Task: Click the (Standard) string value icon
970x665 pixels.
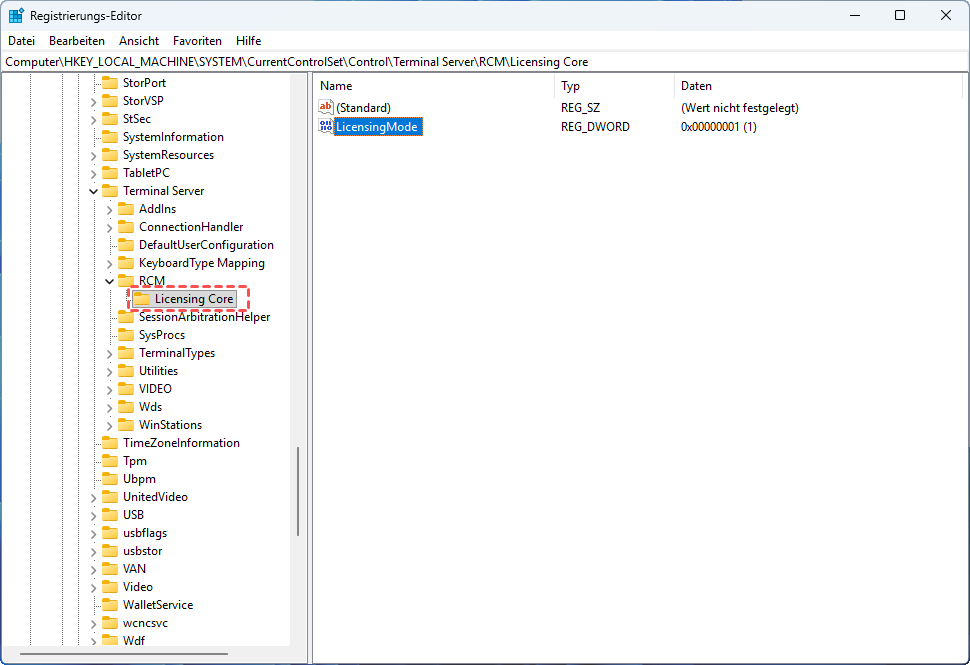Action: coord(326,107)
